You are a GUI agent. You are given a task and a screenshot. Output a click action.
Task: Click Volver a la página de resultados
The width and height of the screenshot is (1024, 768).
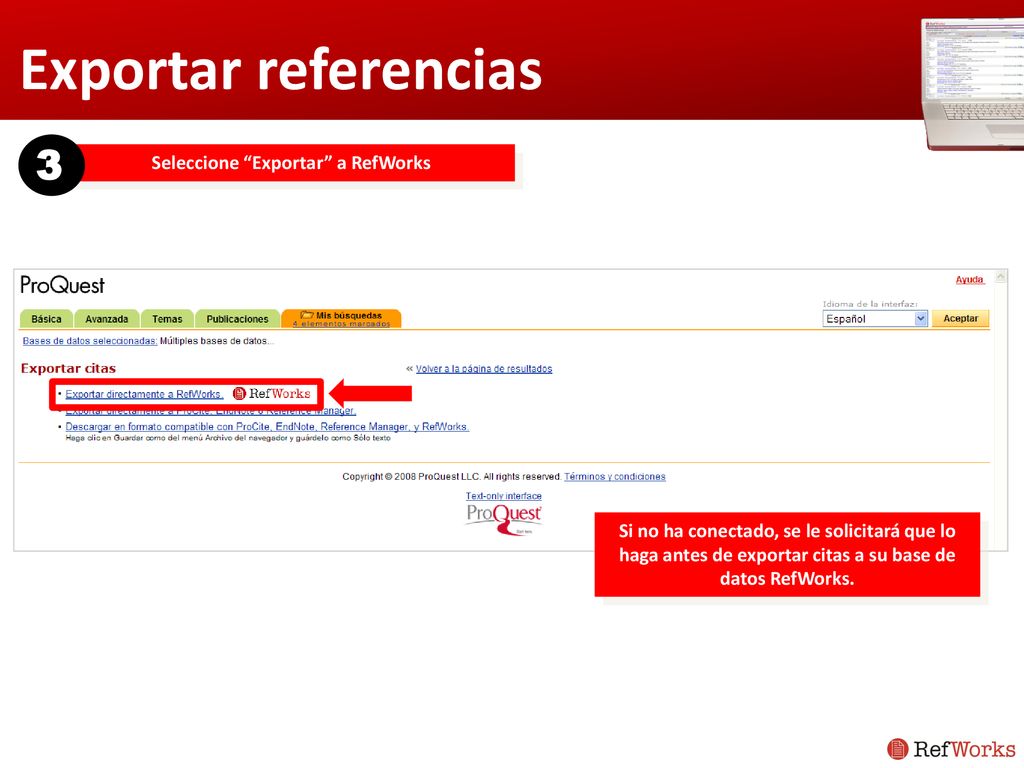484,369
